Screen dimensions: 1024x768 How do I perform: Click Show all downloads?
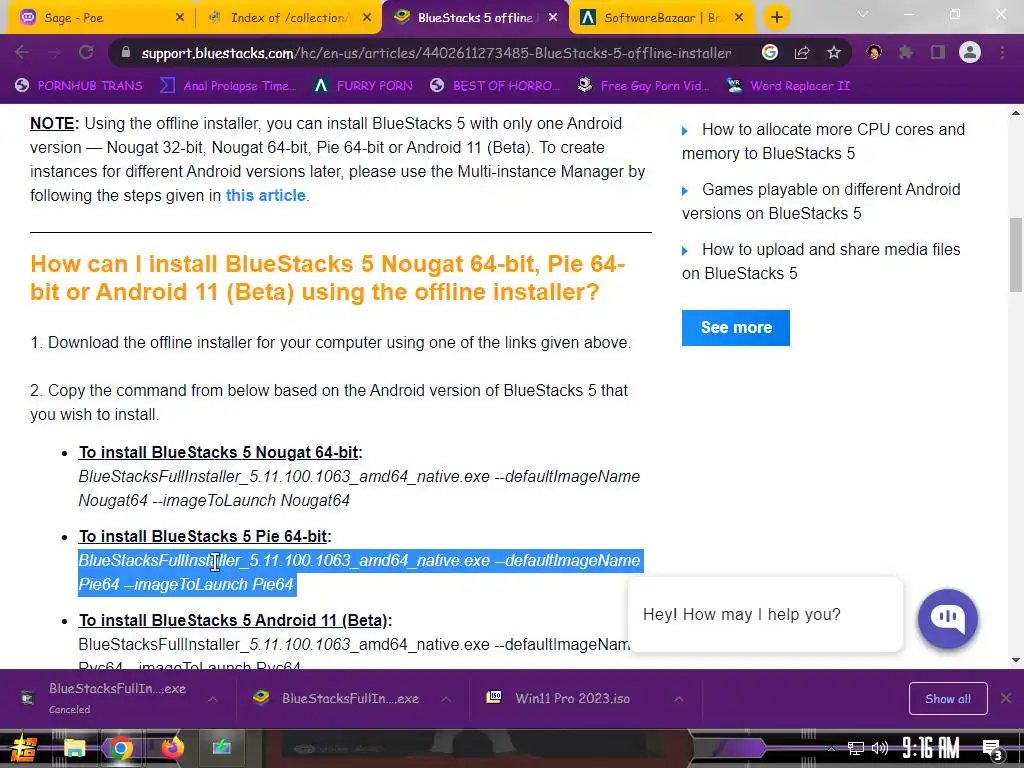click(948, 699)
